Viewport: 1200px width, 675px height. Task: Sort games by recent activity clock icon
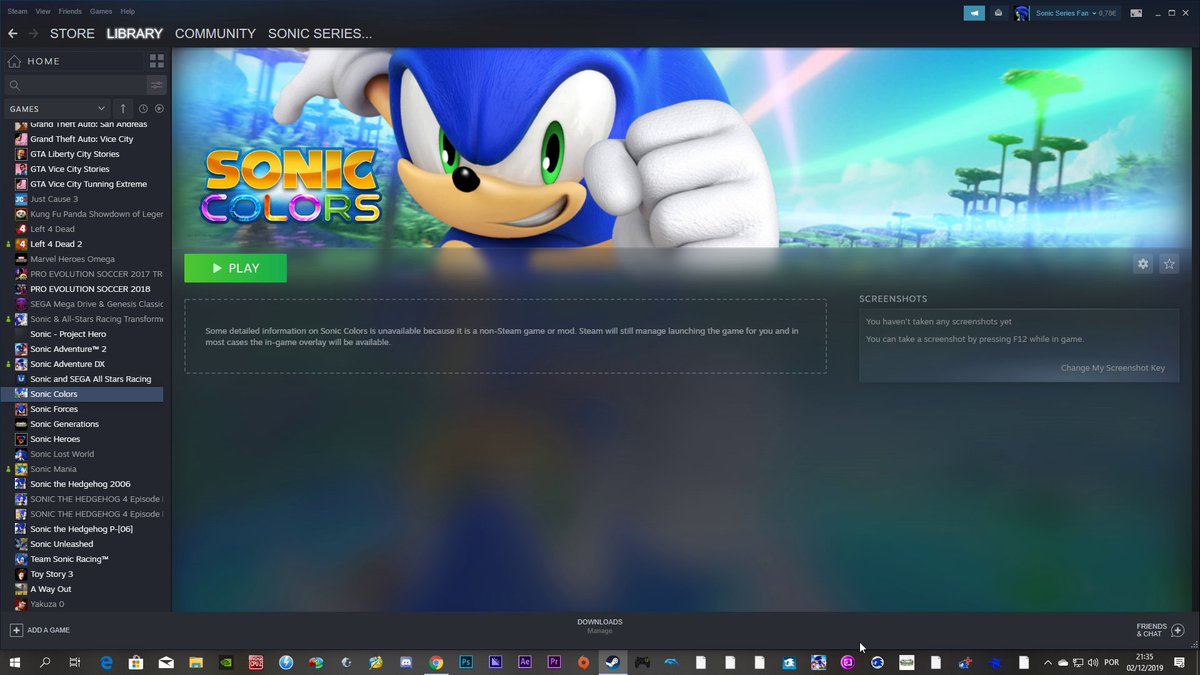[143, 108]
